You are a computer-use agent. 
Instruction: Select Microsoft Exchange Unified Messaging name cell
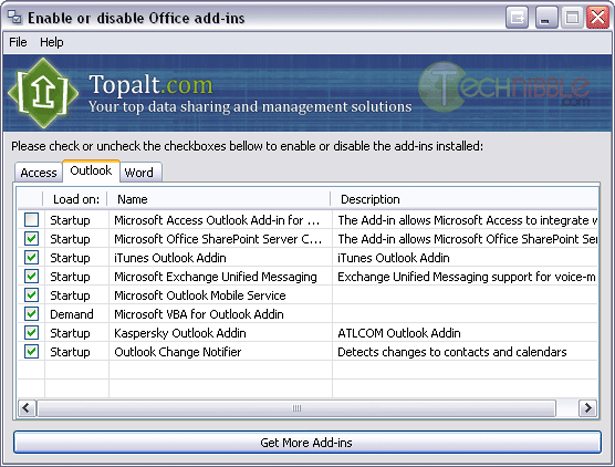click(215, 277)
